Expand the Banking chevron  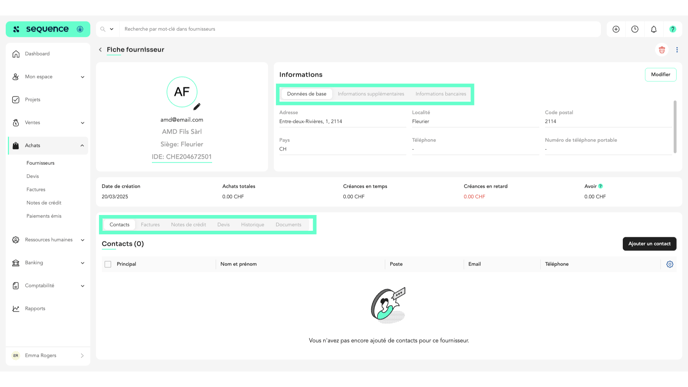coord(82,263)
